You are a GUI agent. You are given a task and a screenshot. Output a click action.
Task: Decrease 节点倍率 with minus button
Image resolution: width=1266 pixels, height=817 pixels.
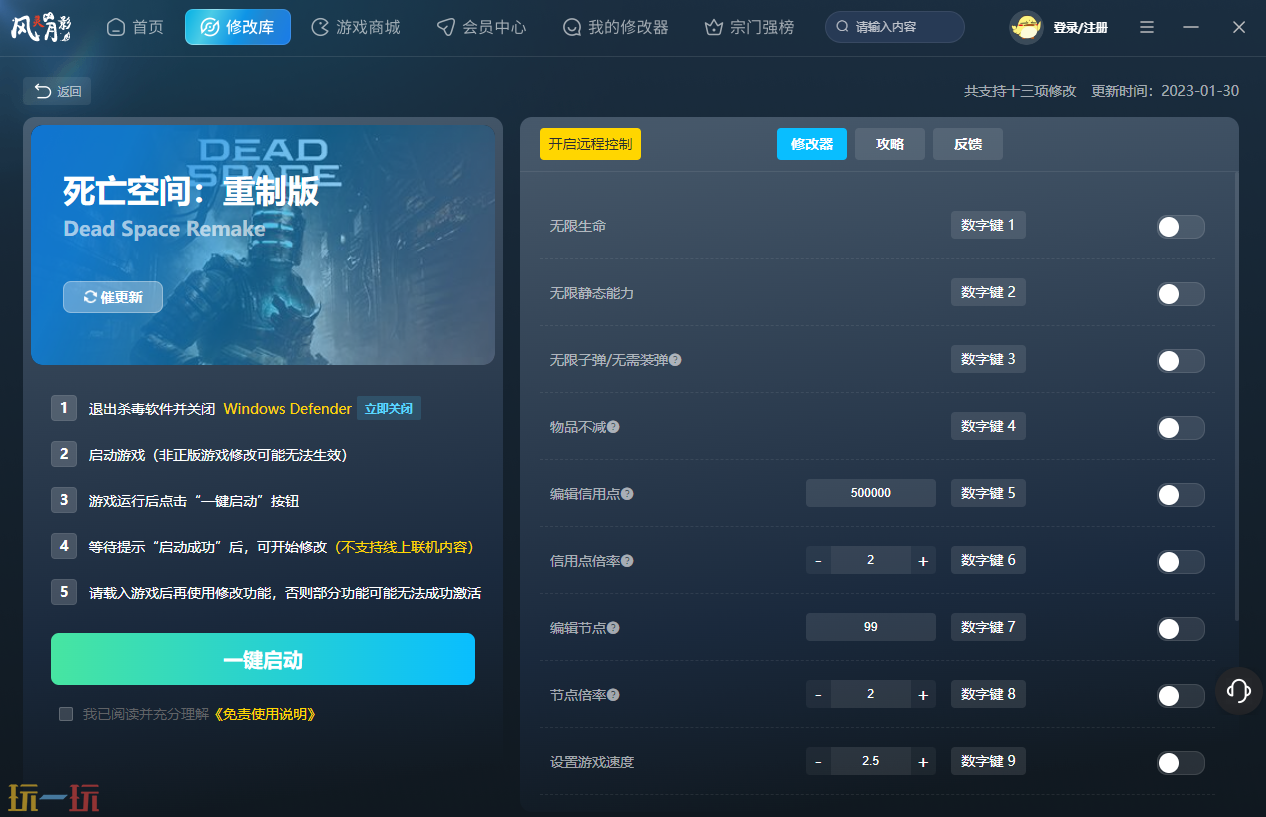click(x=818, y=695)
